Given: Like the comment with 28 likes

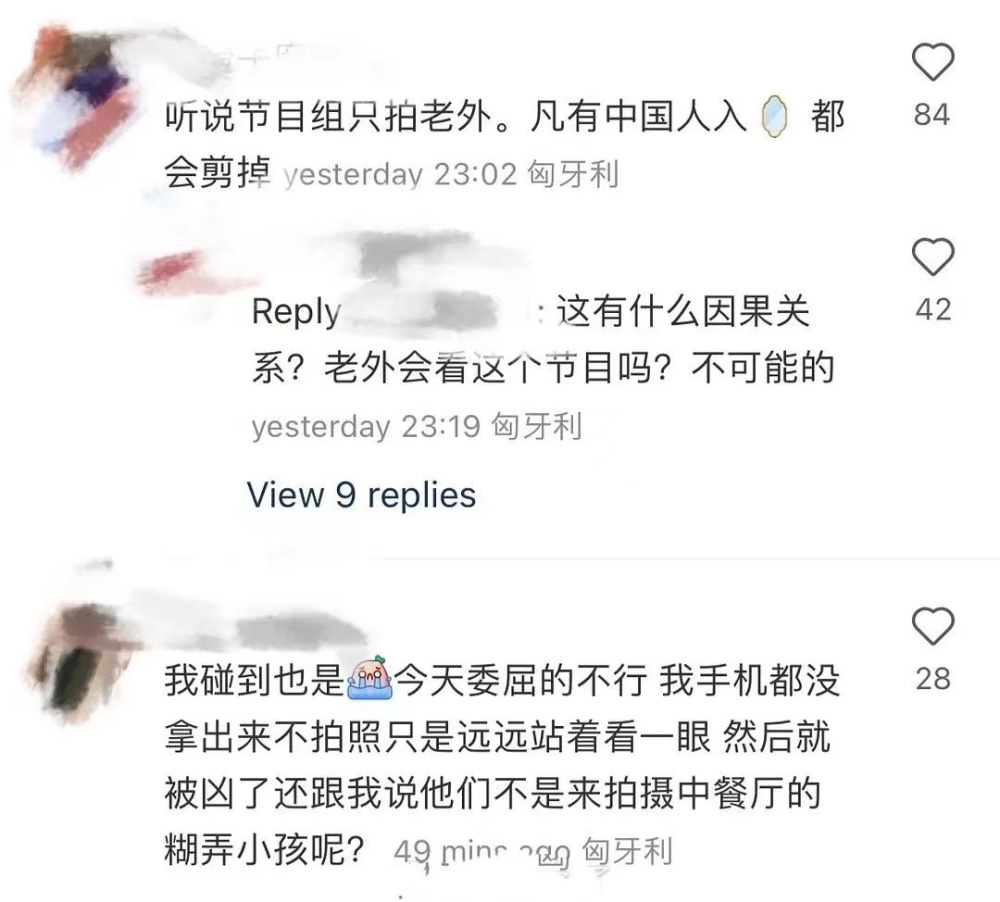Looking at the screenshot, I should 932,626.
